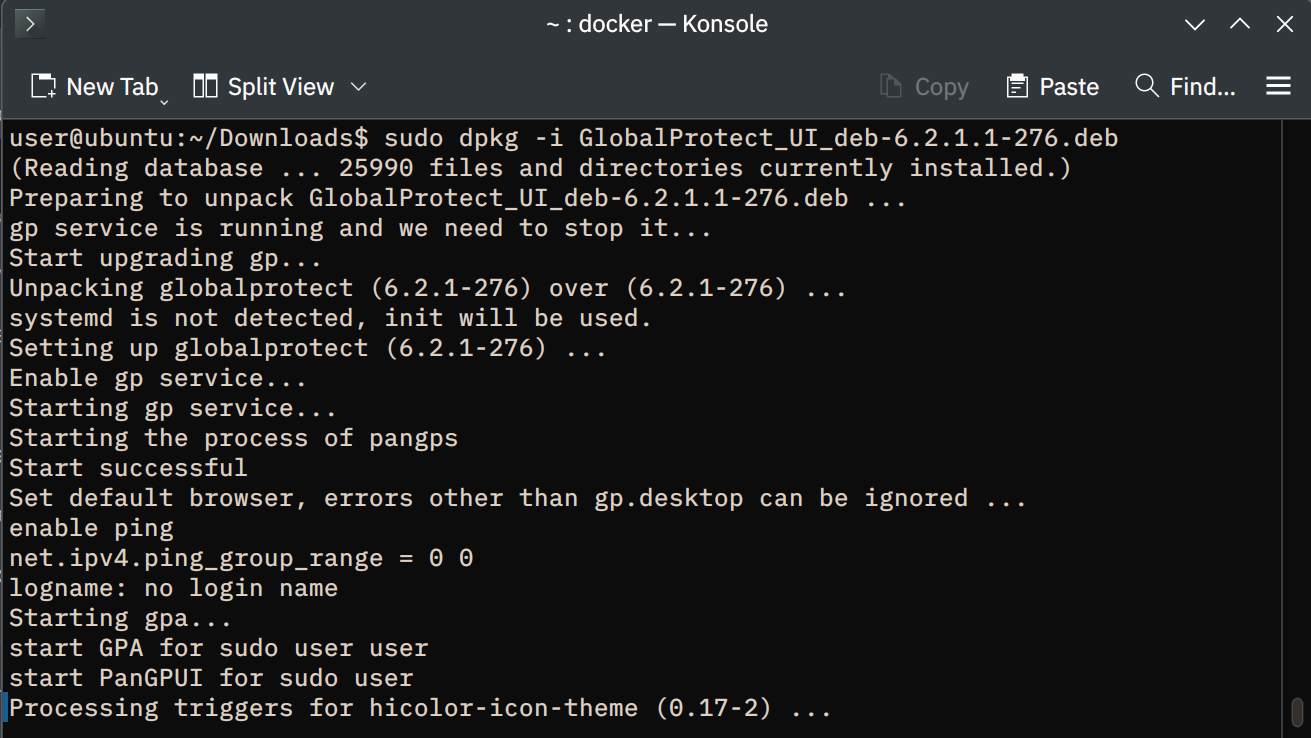Click the Paste clipboard icon
Image resolution: width=1311 pixels, height=738 pixels.
(1017, 87)
